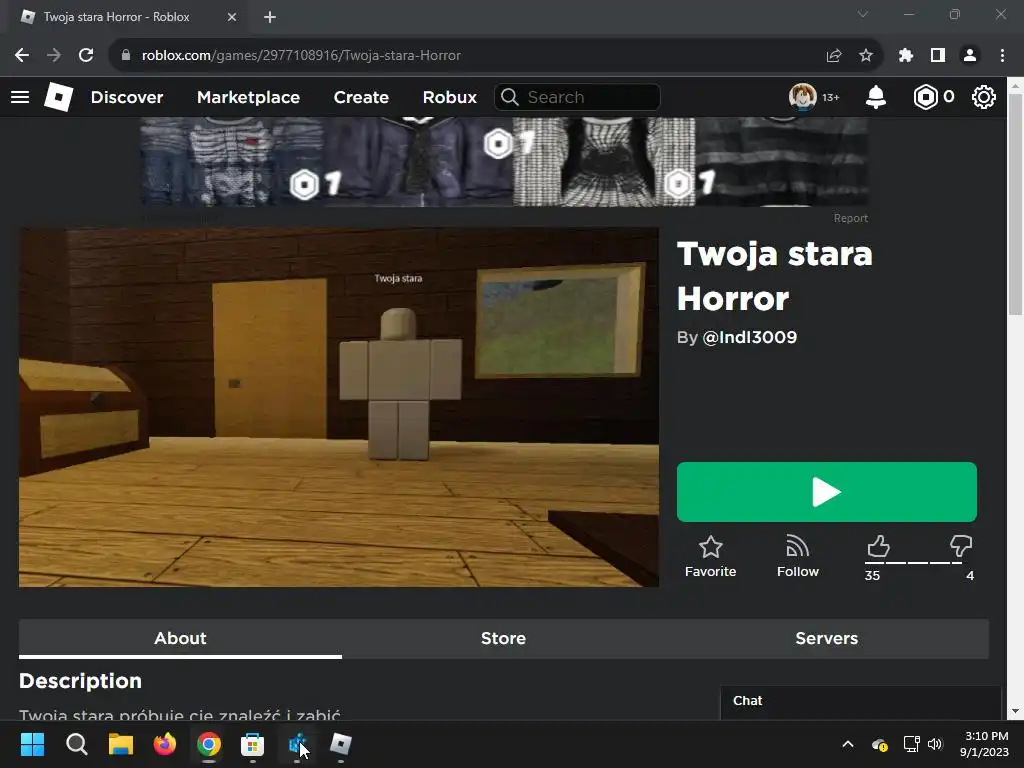Show hidden system tray icons

[848, 744]
